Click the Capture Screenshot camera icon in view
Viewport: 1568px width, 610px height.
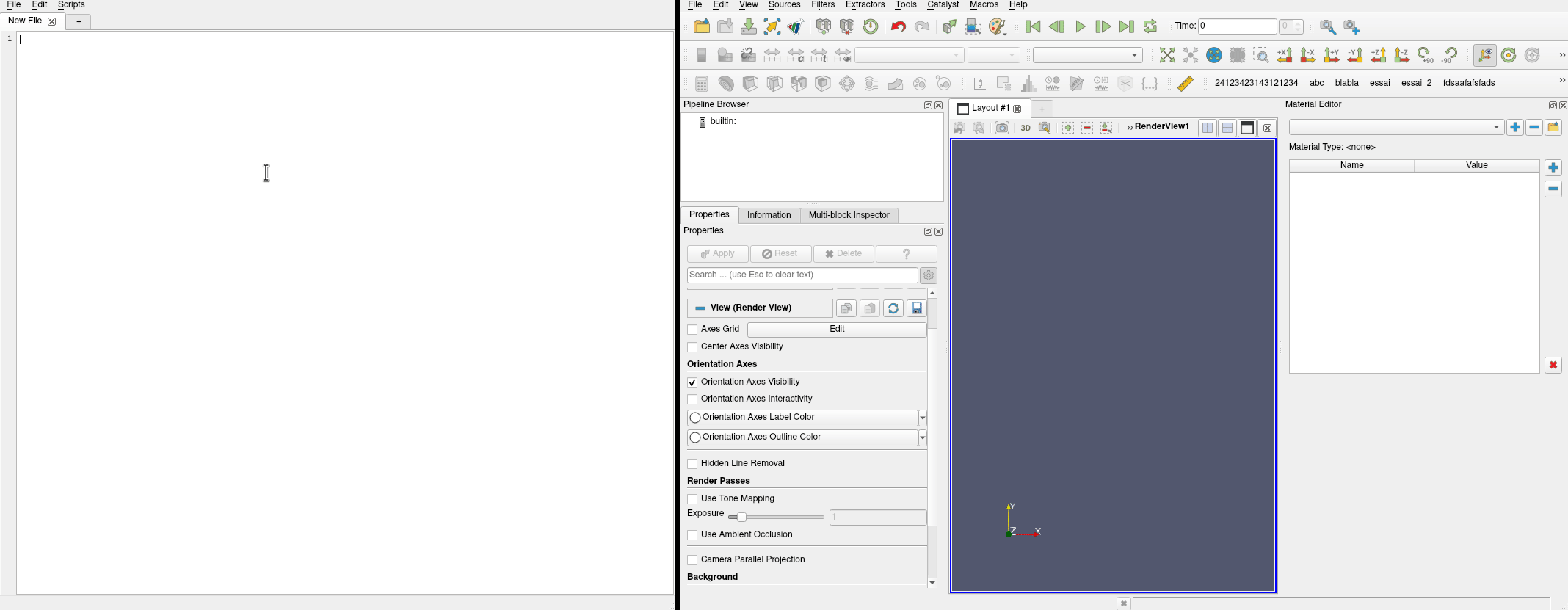pyautogui.click(x=1002, y=128)
